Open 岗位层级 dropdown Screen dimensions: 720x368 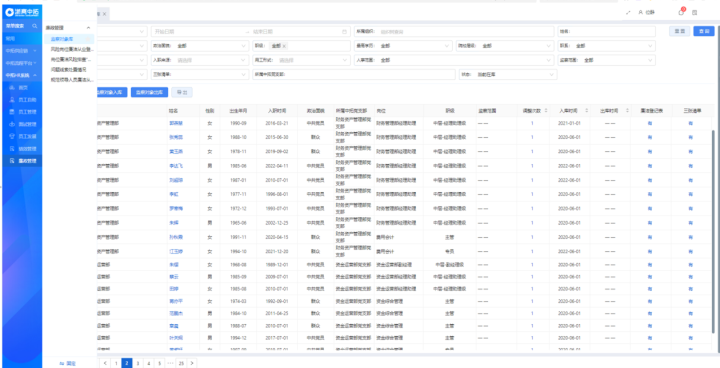[x=505, y=46]
